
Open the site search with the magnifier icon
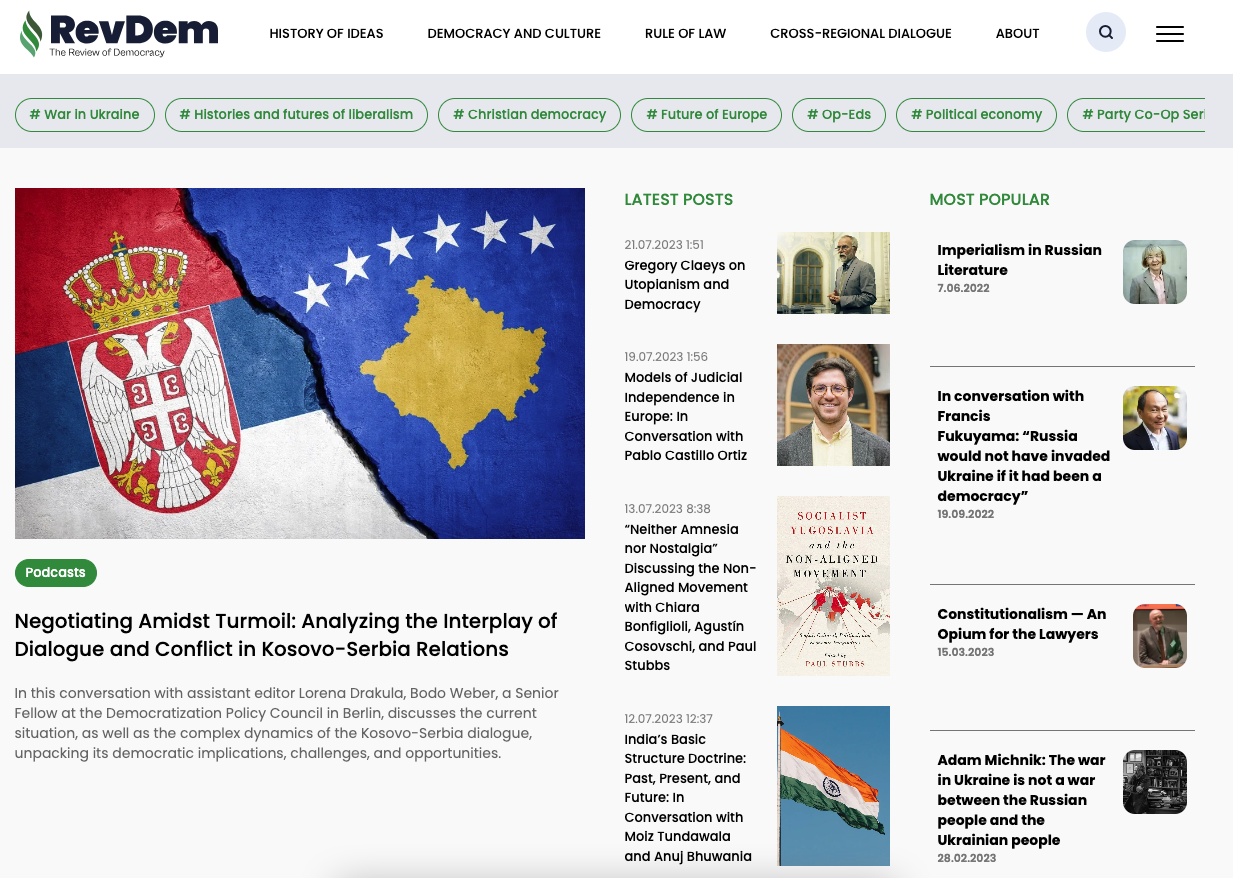click(x=1105, y=32)
